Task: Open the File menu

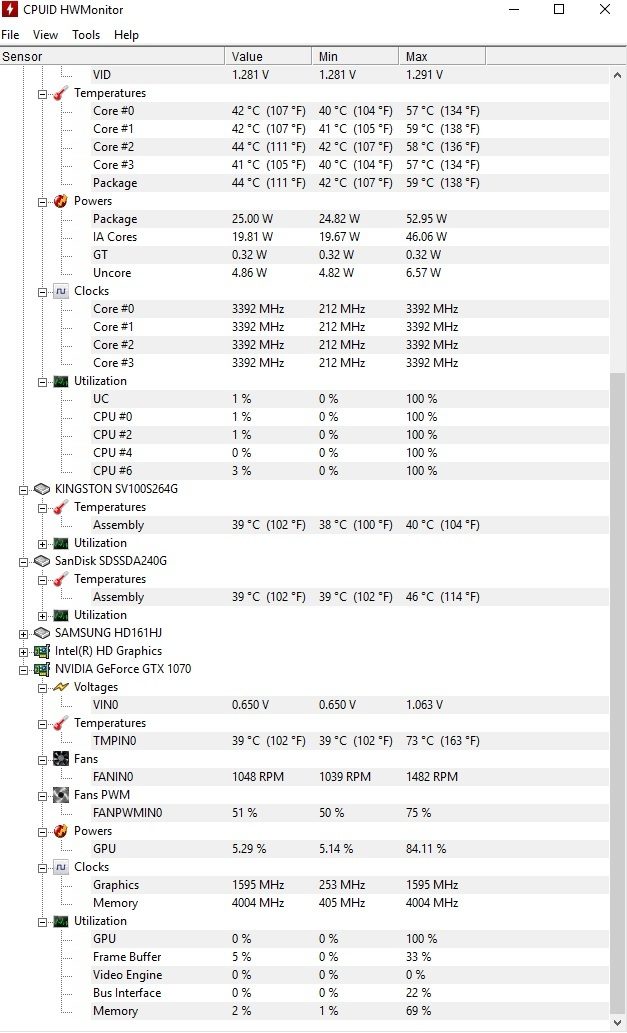Action: coord(10,35)
